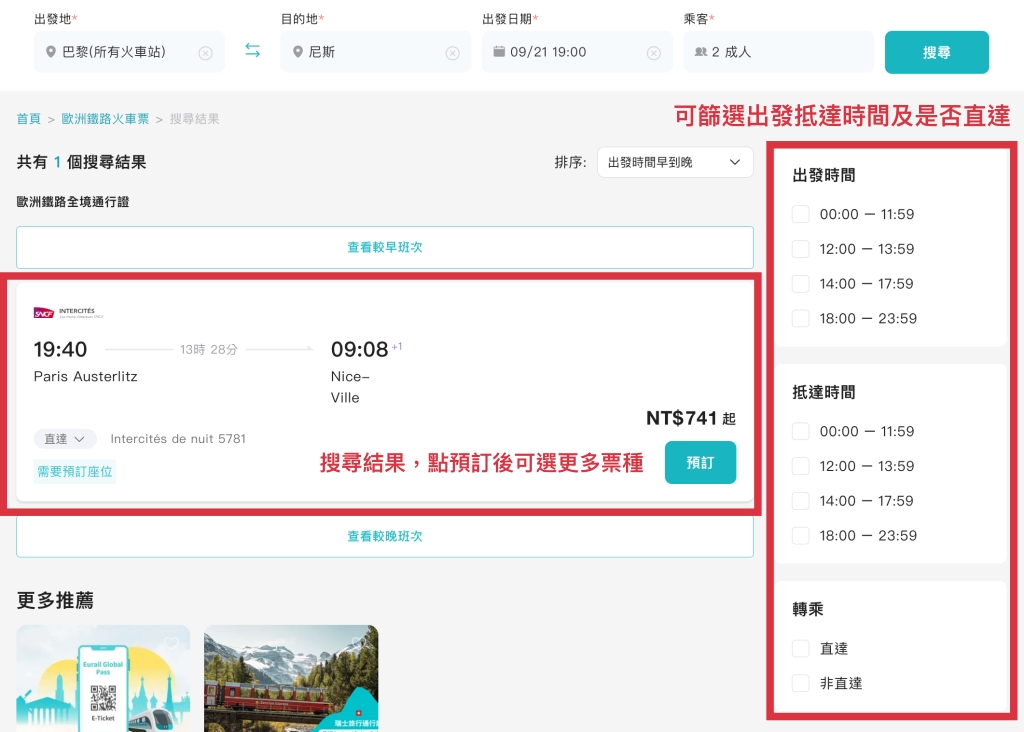Clear the 尼斯 destination field
This screenshot has width=1024, height=732.
[x=453, y=53]
